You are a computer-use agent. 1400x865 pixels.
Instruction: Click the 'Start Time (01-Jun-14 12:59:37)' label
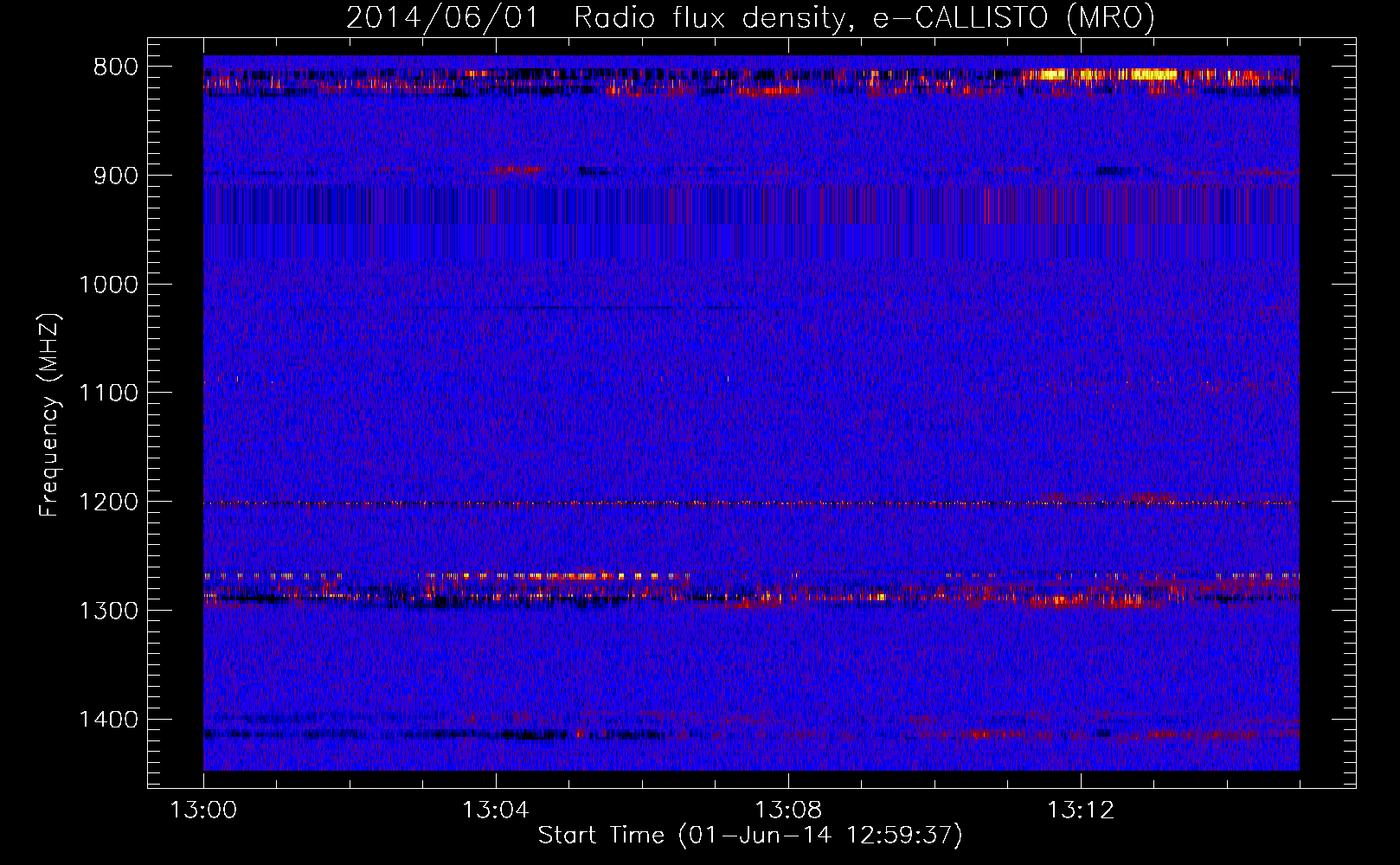(x=750, y=836)
